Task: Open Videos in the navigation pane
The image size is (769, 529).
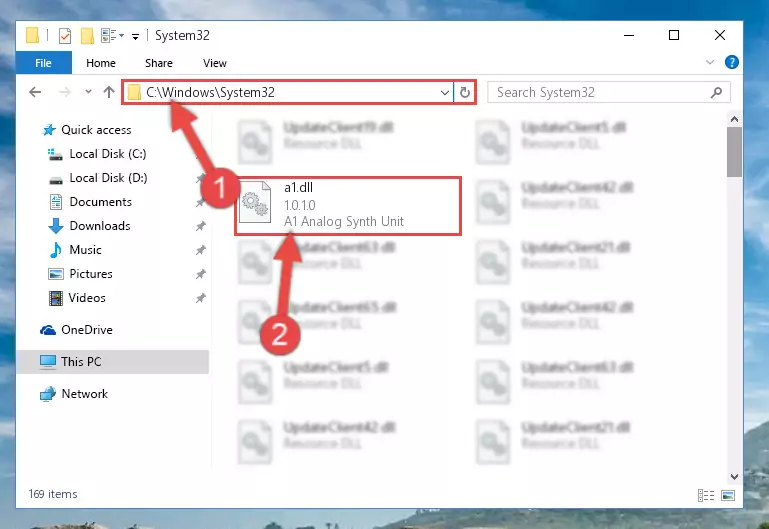Action: 87,298
